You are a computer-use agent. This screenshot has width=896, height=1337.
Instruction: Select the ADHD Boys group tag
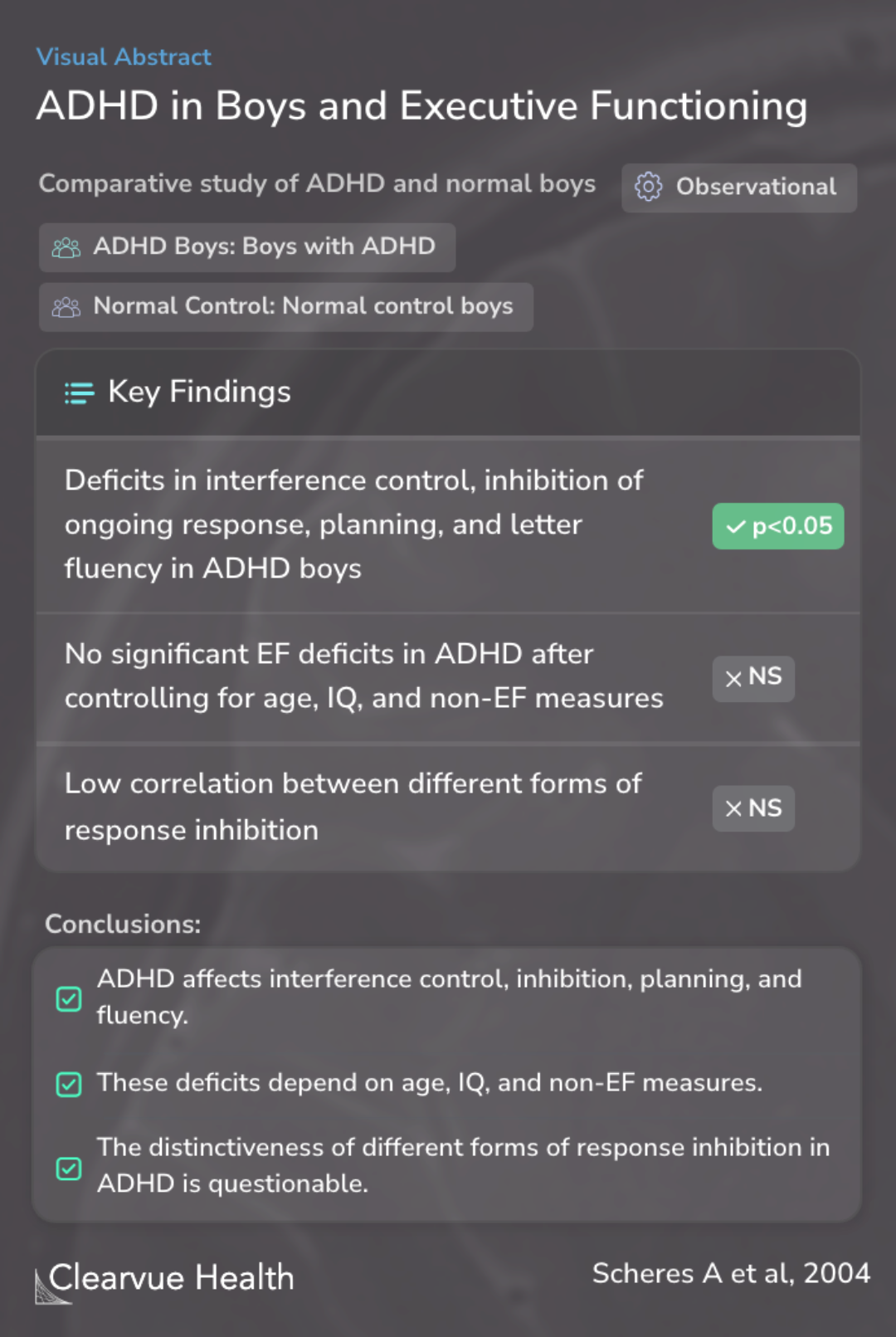coord(247,247)
